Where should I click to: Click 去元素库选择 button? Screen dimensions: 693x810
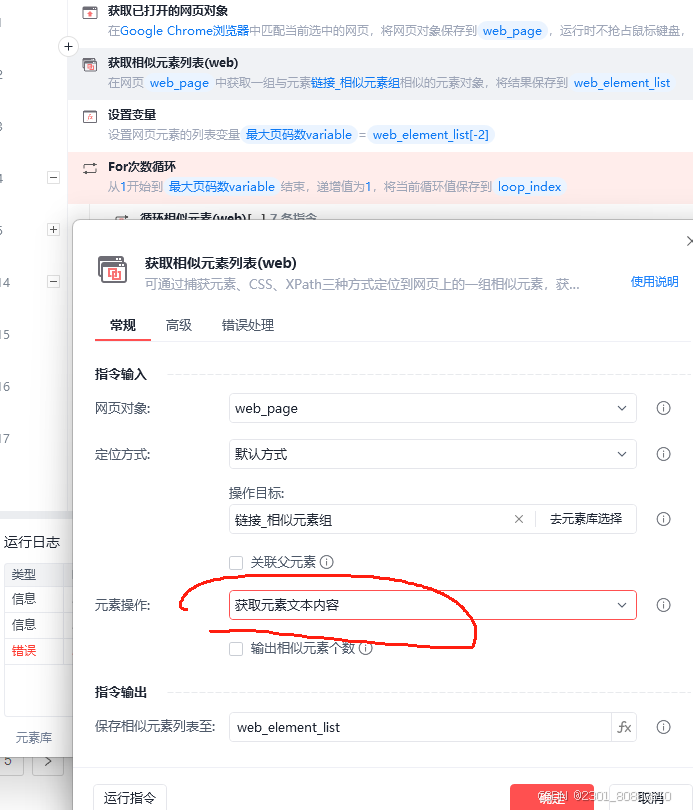(x=586, y=519)
